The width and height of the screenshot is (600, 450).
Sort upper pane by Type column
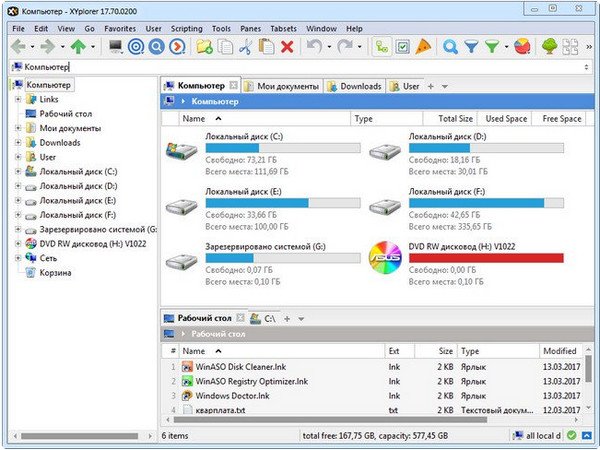tap(386, 119)
